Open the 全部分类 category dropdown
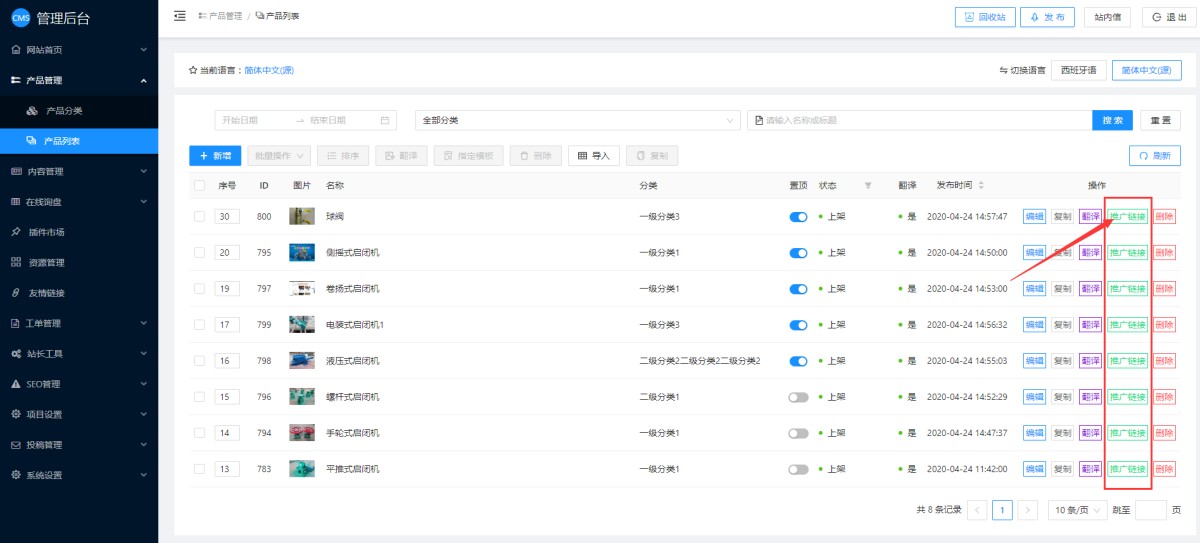Screen dimensions: 1200x543 [x=577, y=120]
